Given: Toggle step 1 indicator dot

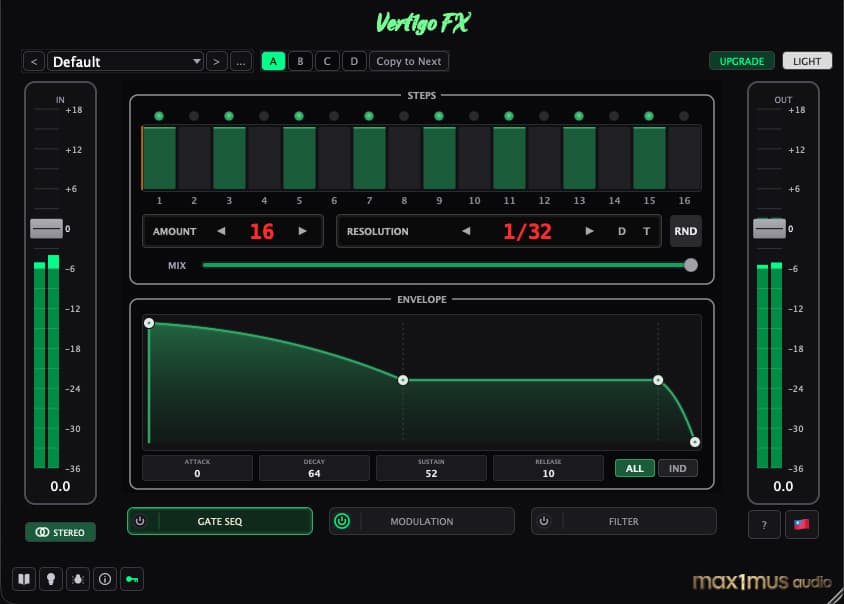Looking at the screenshot, I should (159, 116).
